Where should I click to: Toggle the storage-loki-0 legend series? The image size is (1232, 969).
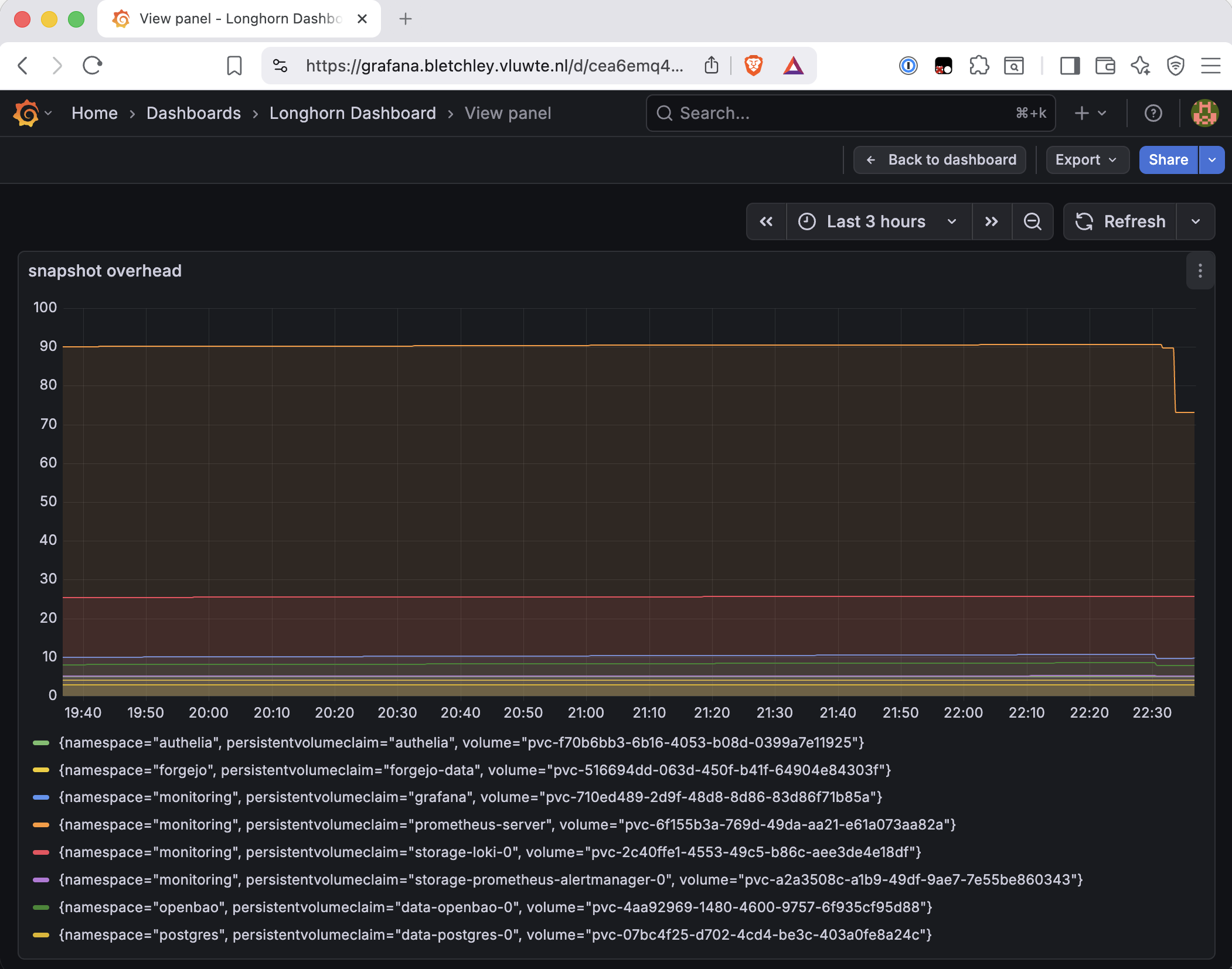(490, 852)
